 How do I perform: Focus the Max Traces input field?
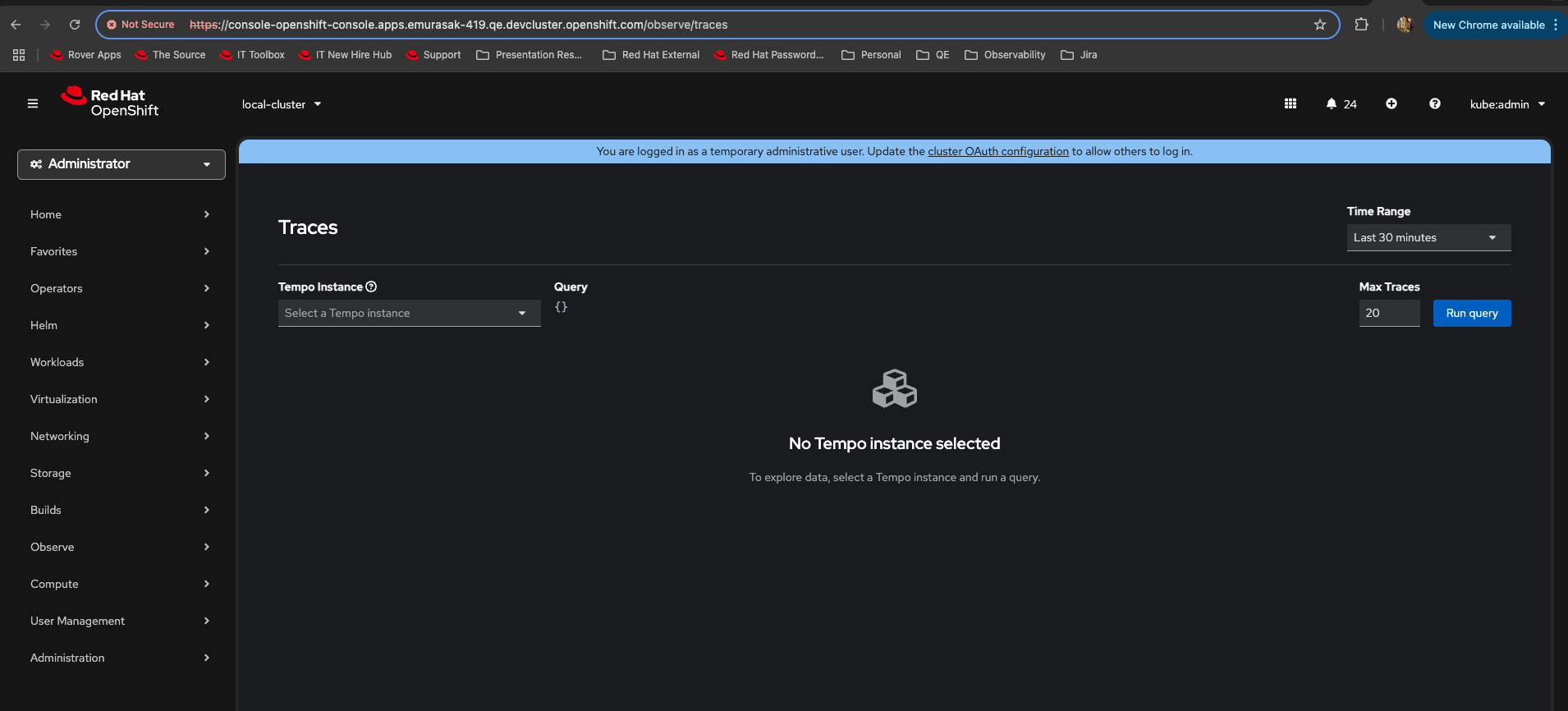1390,314
